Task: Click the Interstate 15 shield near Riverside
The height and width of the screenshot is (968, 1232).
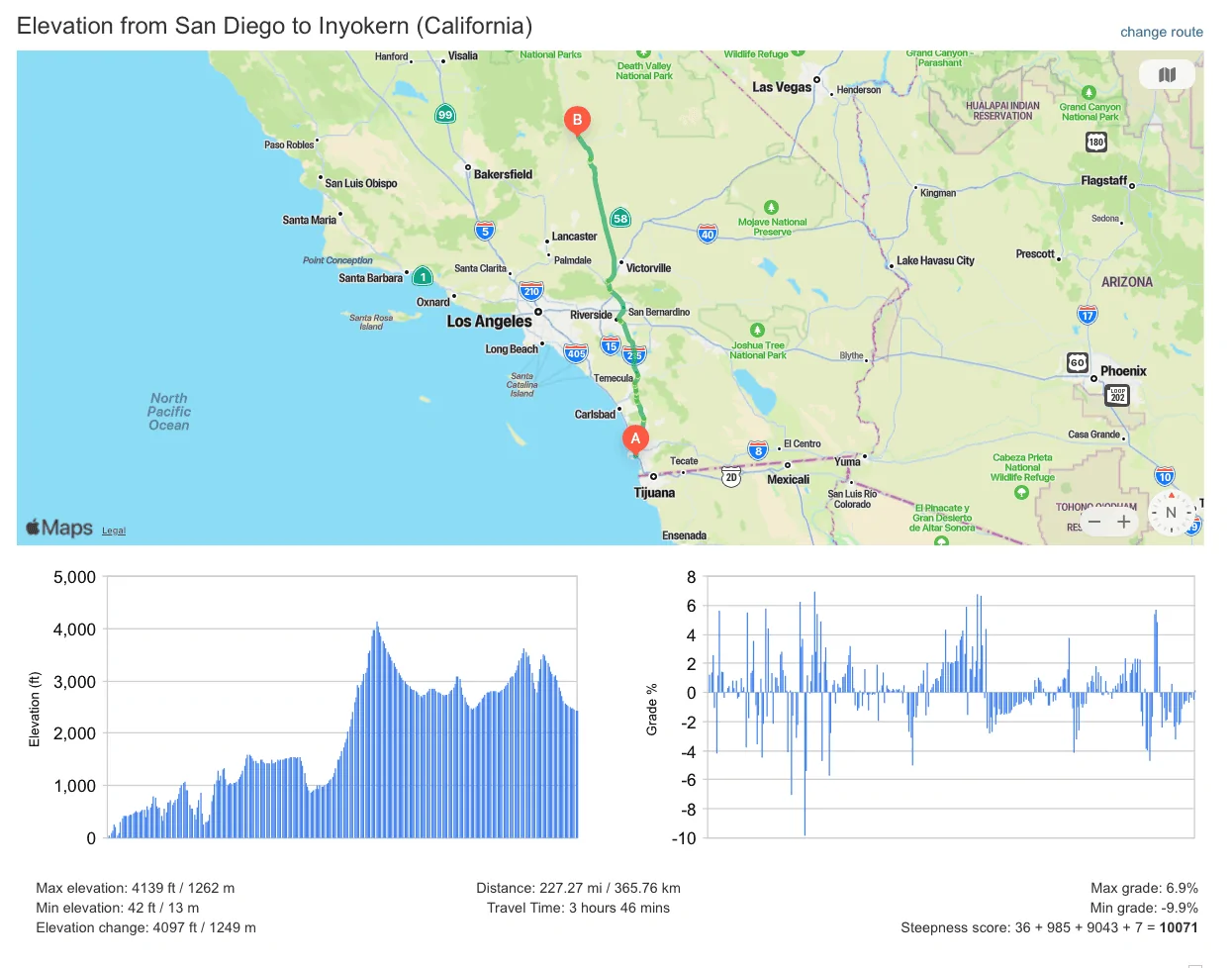Action: coord(611,346)
